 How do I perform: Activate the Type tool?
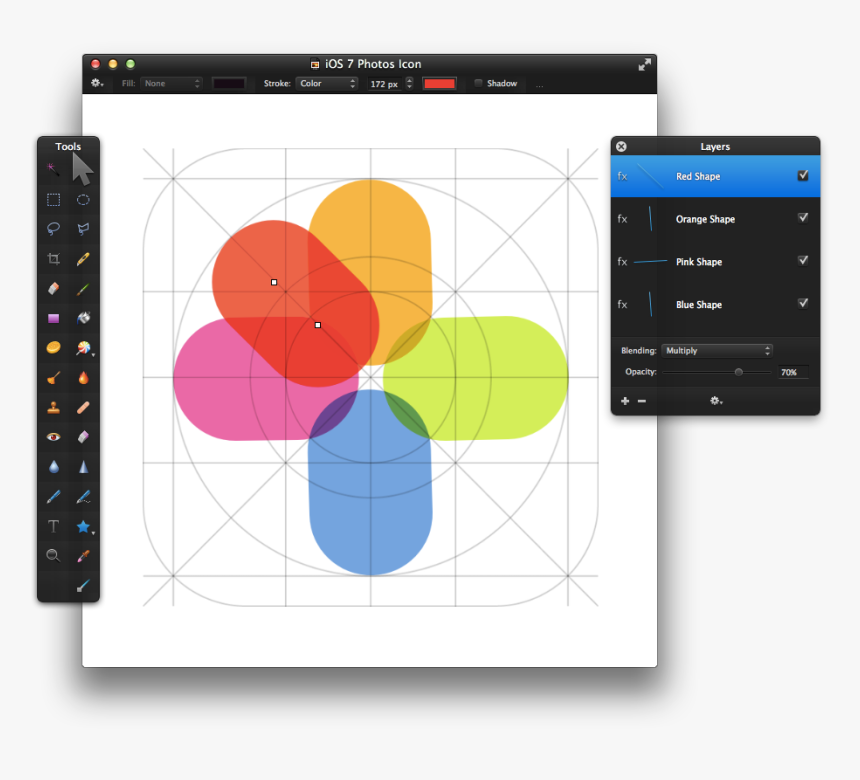pyautogui.click(x=53, y=527)
